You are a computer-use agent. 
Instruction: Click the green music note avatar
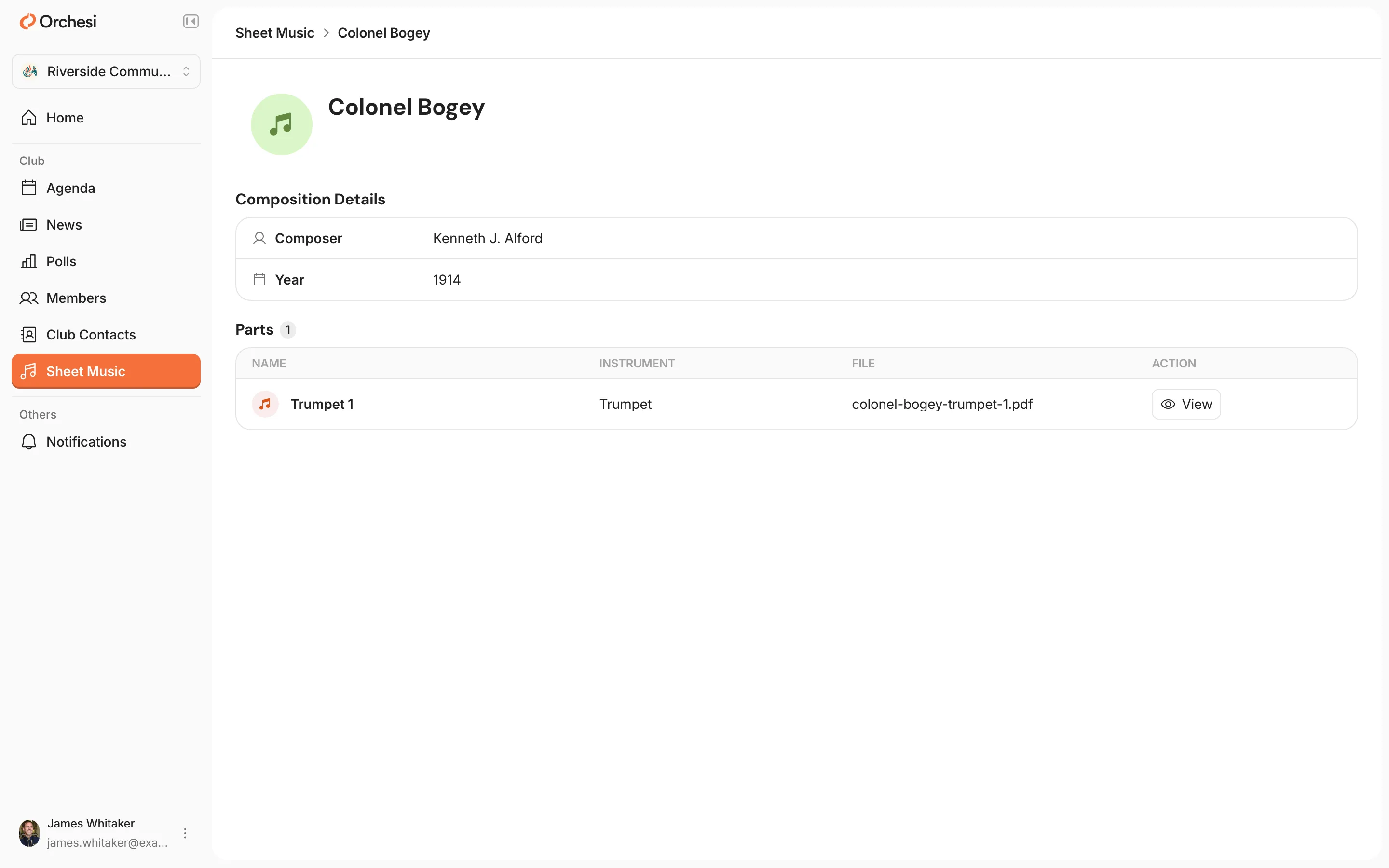point(281,124)
